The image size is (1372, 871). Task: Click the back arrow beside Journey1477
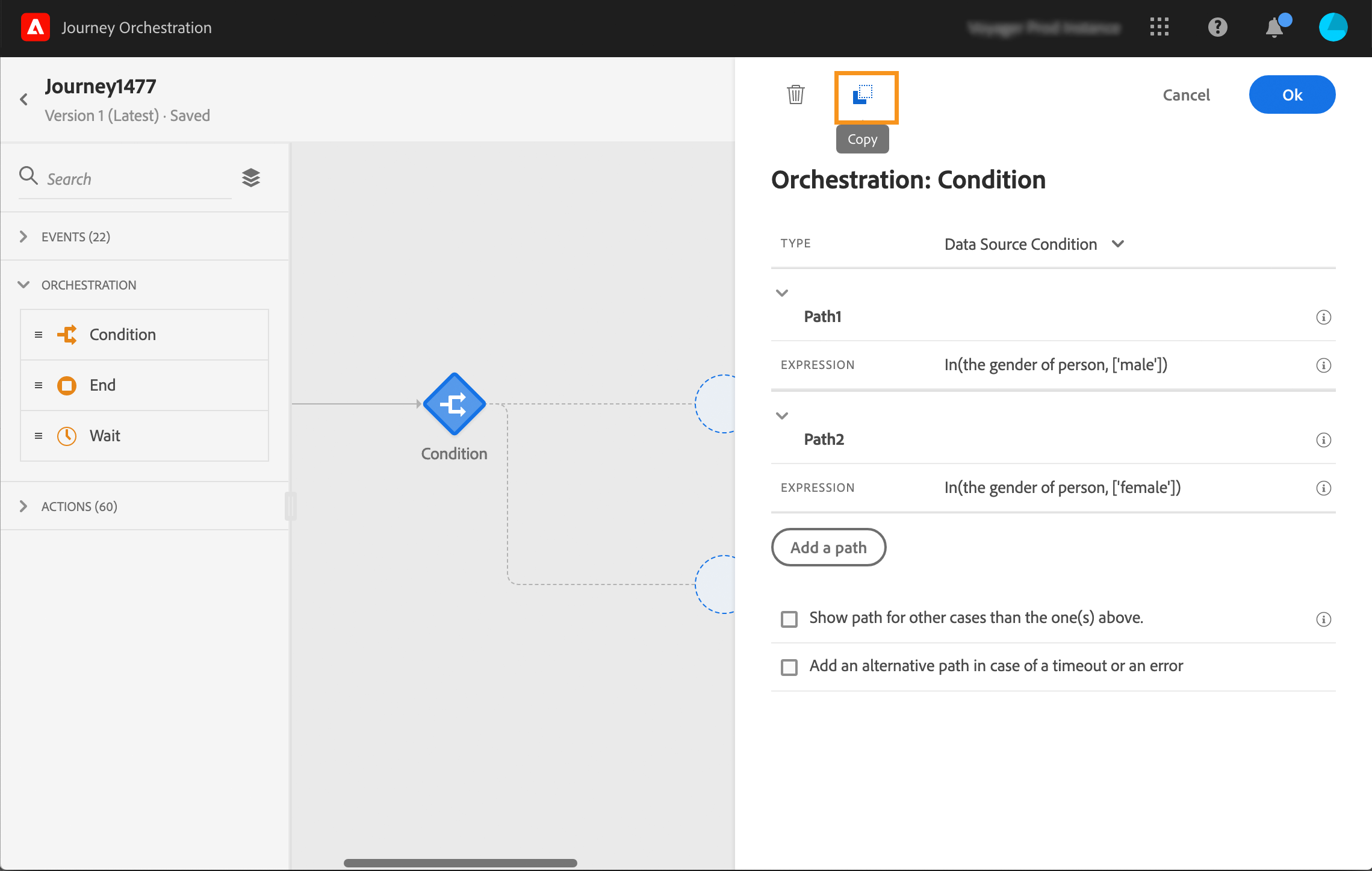[24, 99]
